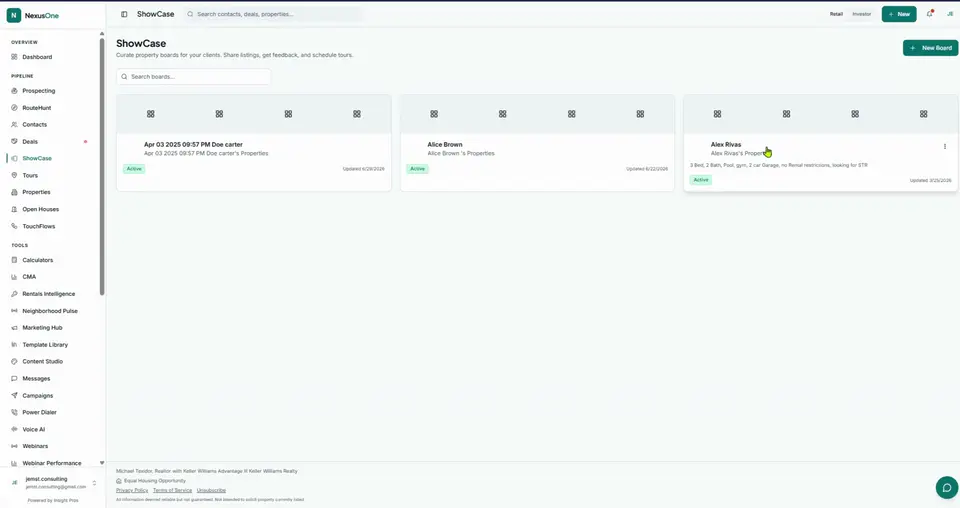Click the Deals sidebar icon
960x508 pixels.
14,141
